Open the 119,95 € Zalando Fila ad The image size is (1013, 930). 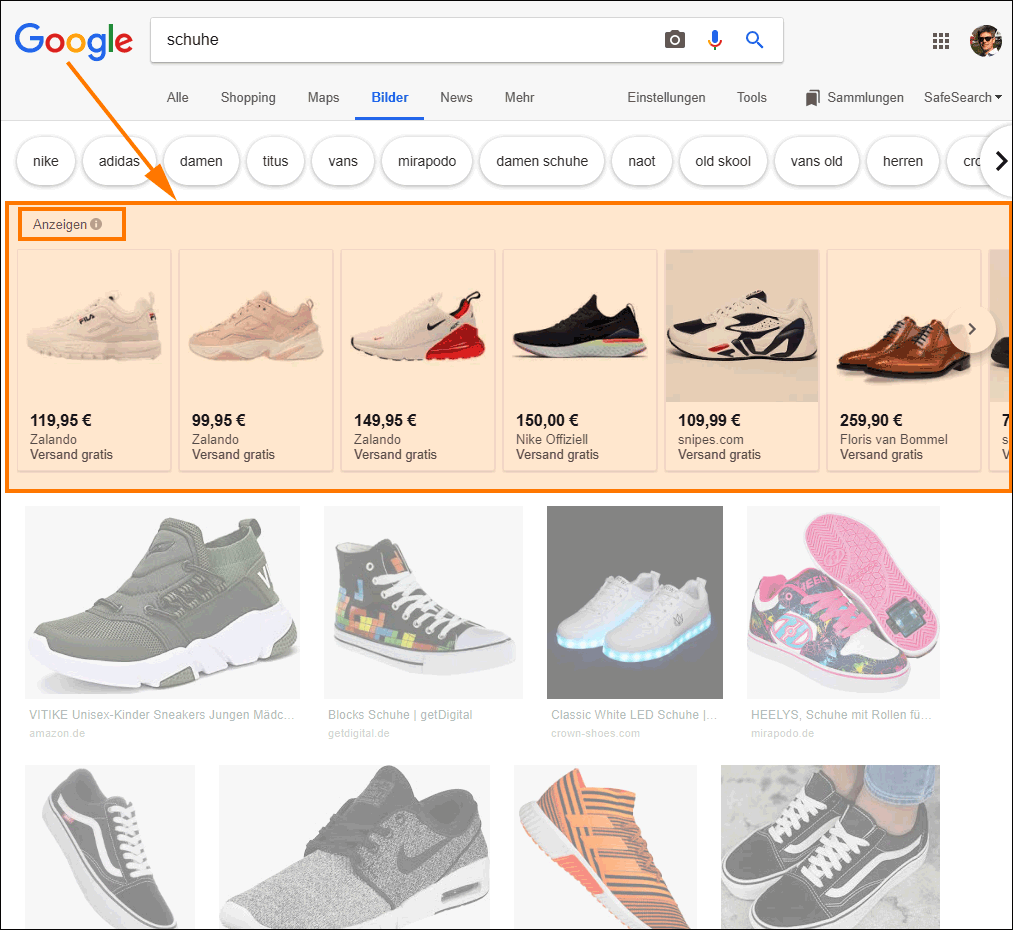(94, 360)
